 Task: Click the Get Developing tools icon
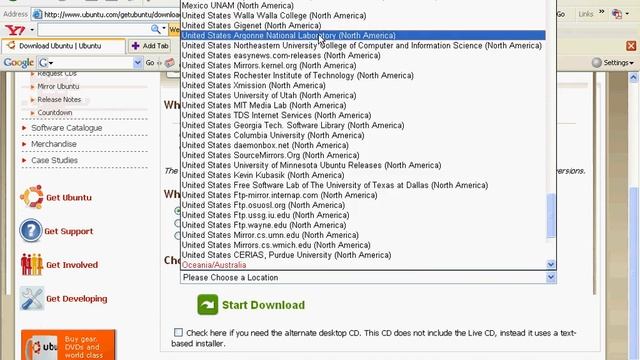31,298
